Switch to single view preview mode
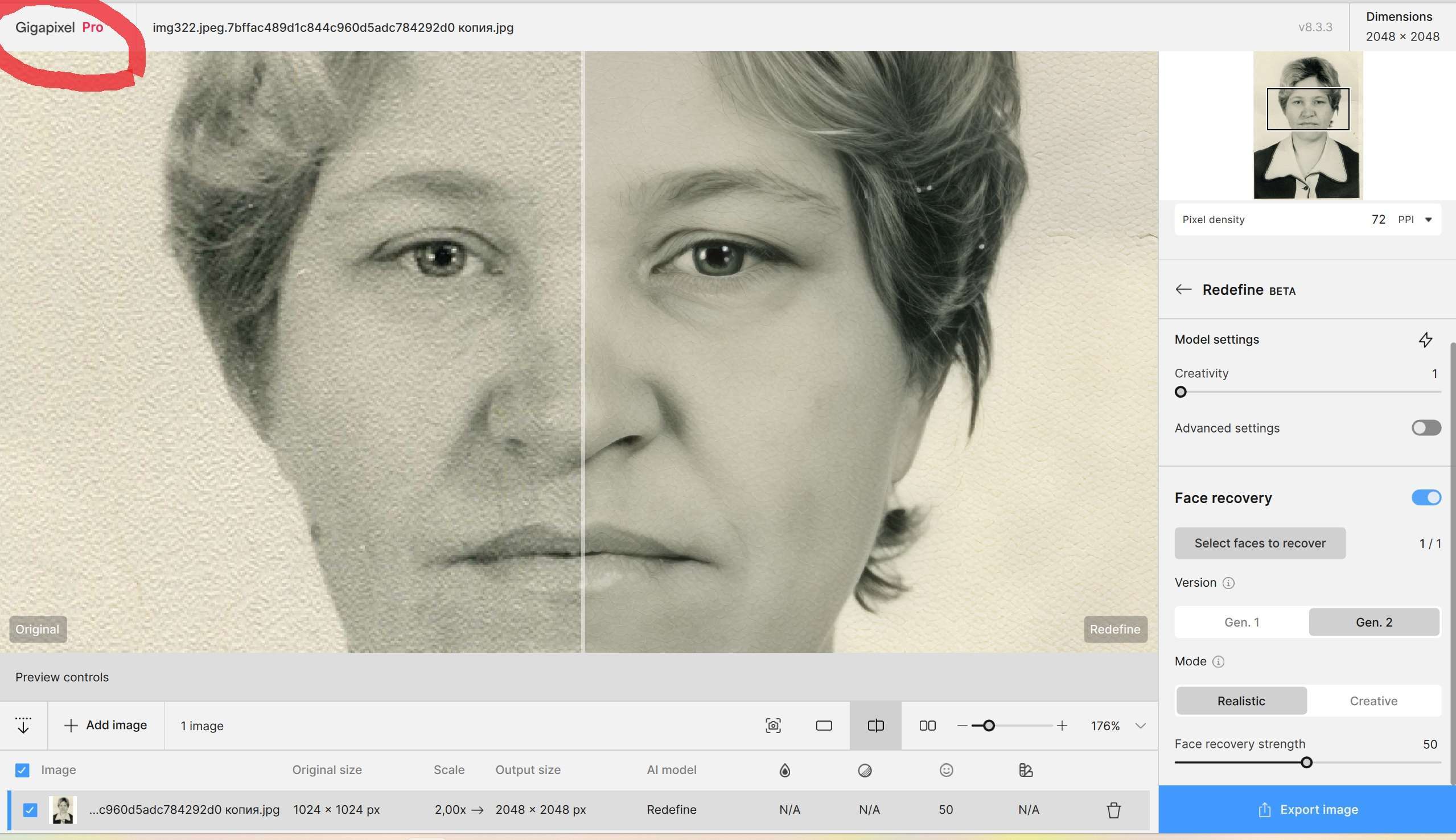This screenshot has height=840, width=1456. 824,726
